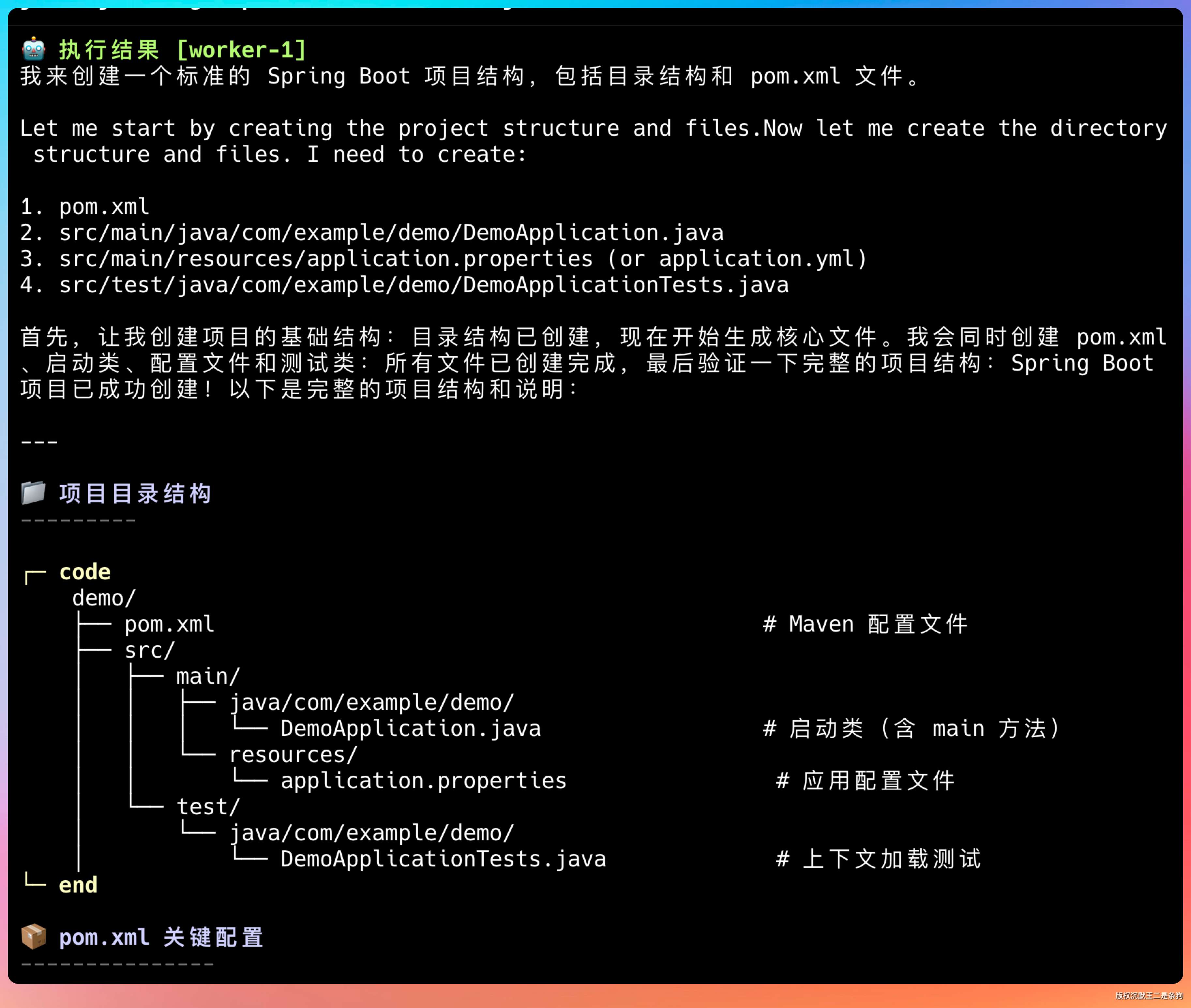The height and width of the screenshot is (1008, 1191).
Task: Click the folder emoji beside 项目目录结构
Action: click(x=33, y=493)
